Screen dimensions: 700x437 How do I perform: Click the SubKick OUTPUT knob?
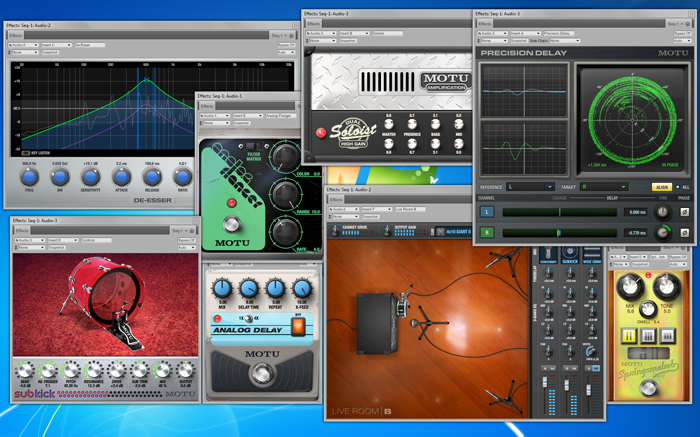coord(185,370)
